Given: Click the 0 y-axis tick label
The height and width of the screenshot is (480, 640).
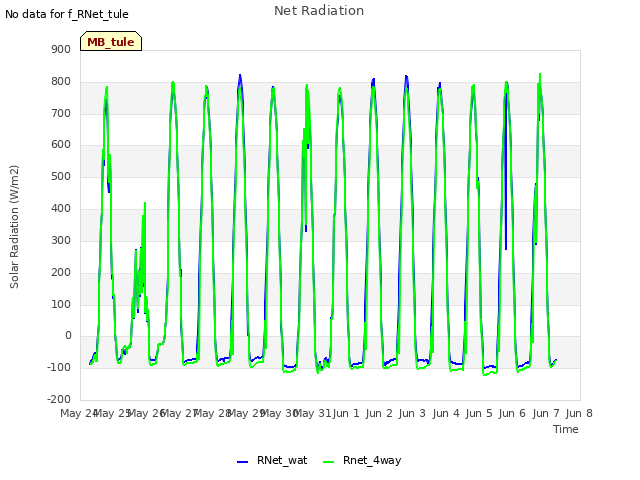Looking at the screenshot, I should 68,336.
